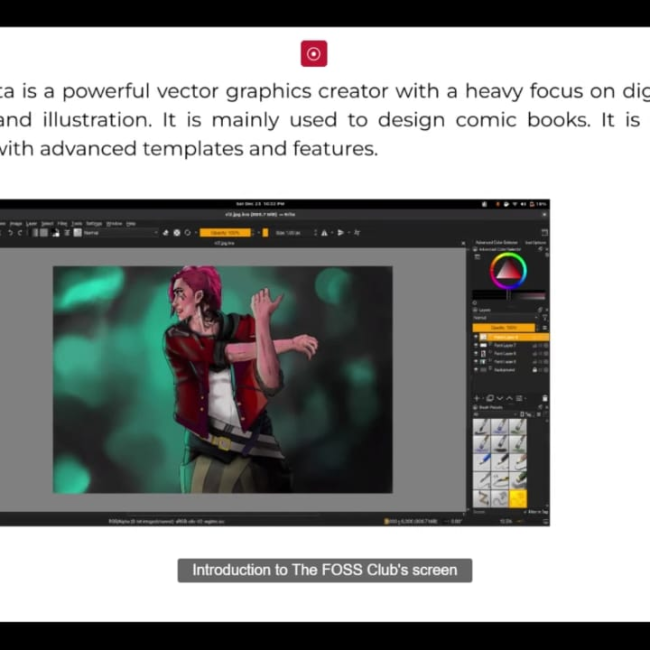650x650 pixels.
Task: Select the zigzag stroke brush preset thumbnail
Action: click(481, 498)
